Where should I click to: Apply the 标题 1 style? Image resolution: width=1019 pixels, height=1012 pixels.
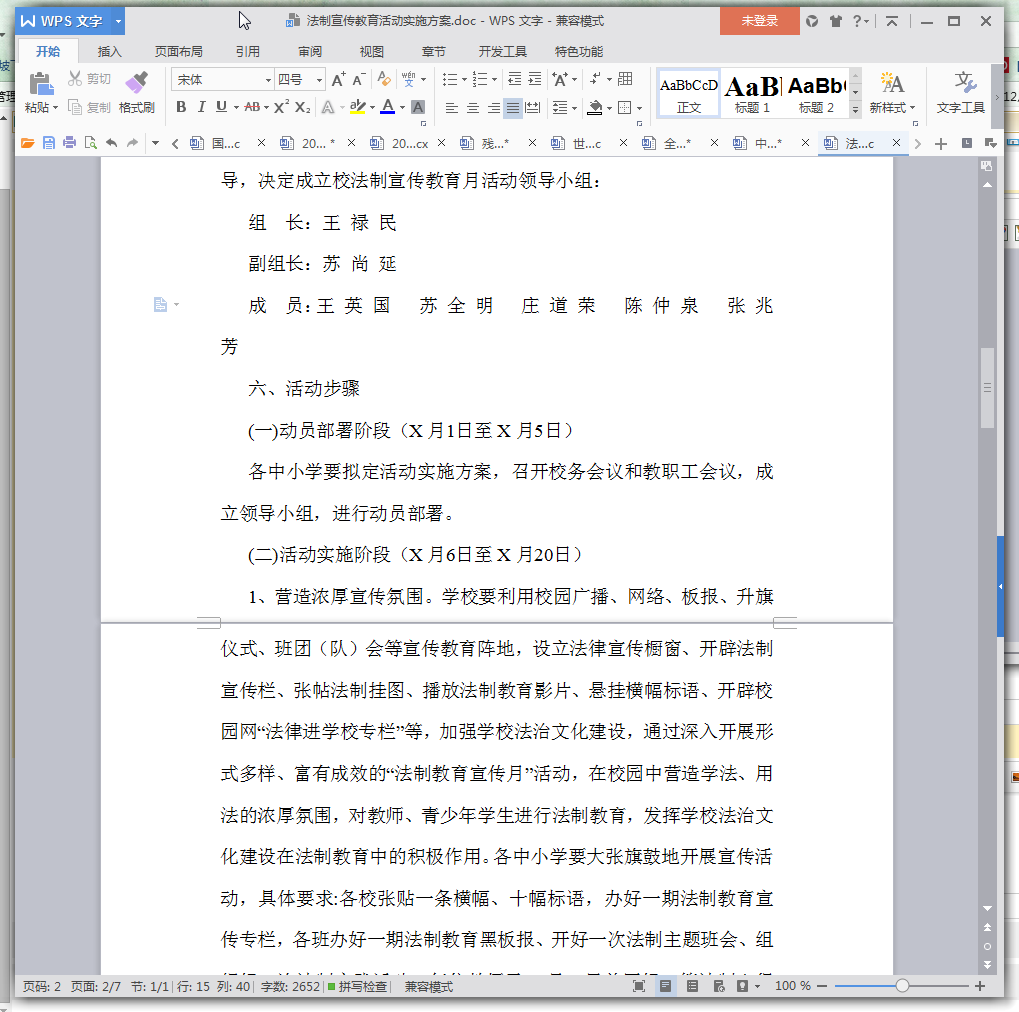752,94
